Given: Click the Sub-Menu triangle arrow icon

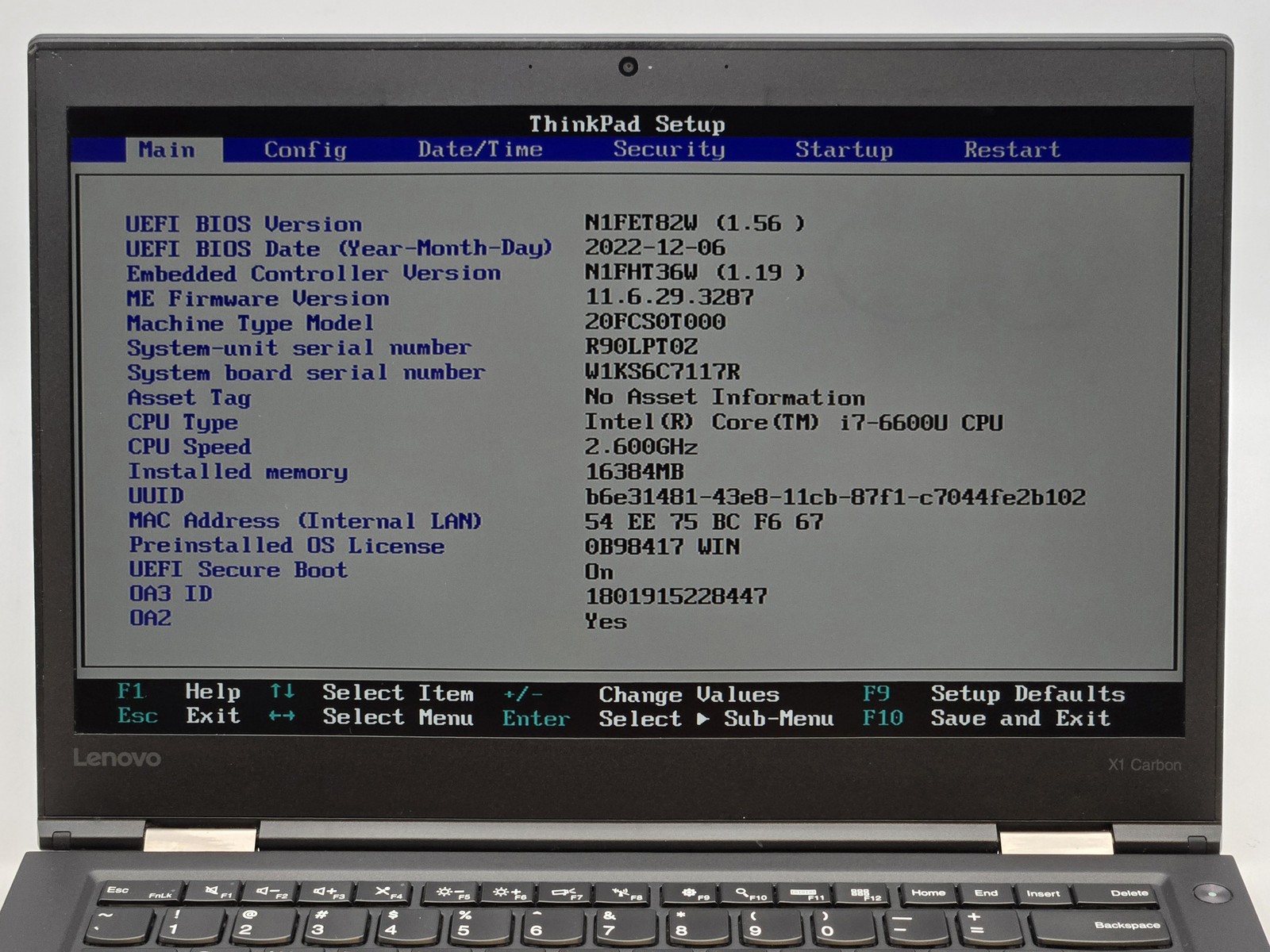Looking at the screenshot, I should 702,719.
